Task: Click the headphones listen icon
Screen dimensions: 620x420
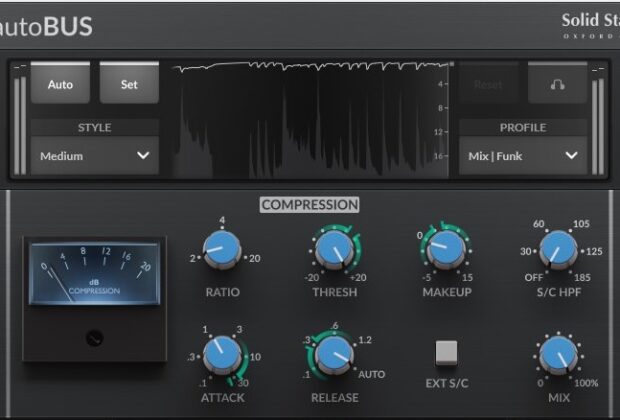Action: point(557,84)
